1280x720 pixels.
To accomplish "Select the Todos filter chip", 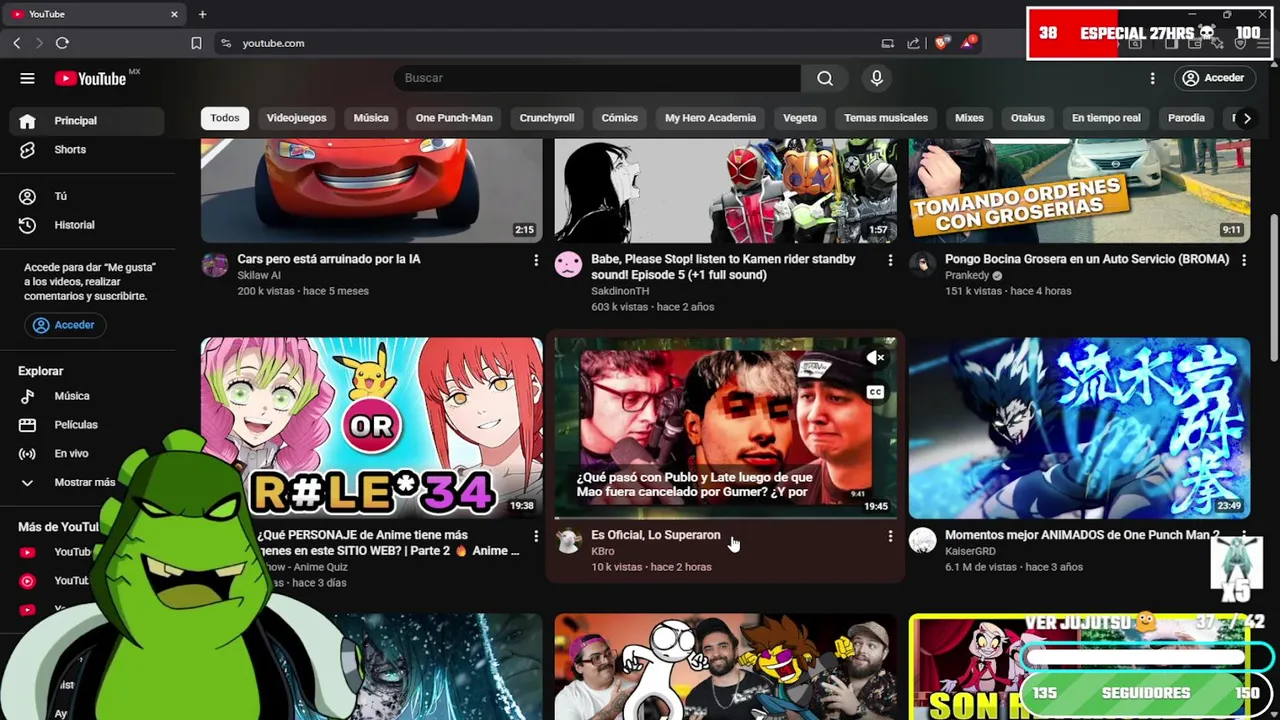I will 225,118.
